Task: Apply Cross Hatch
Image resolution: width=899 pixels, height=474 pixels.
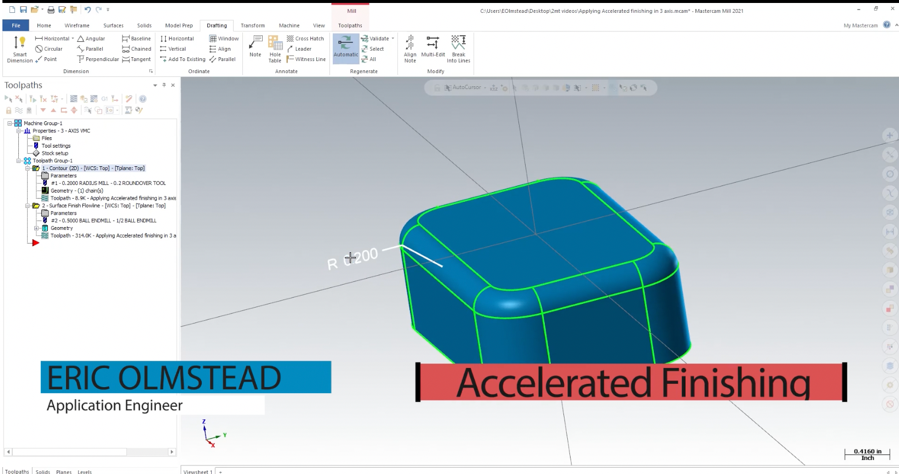Action: point(305,38)
